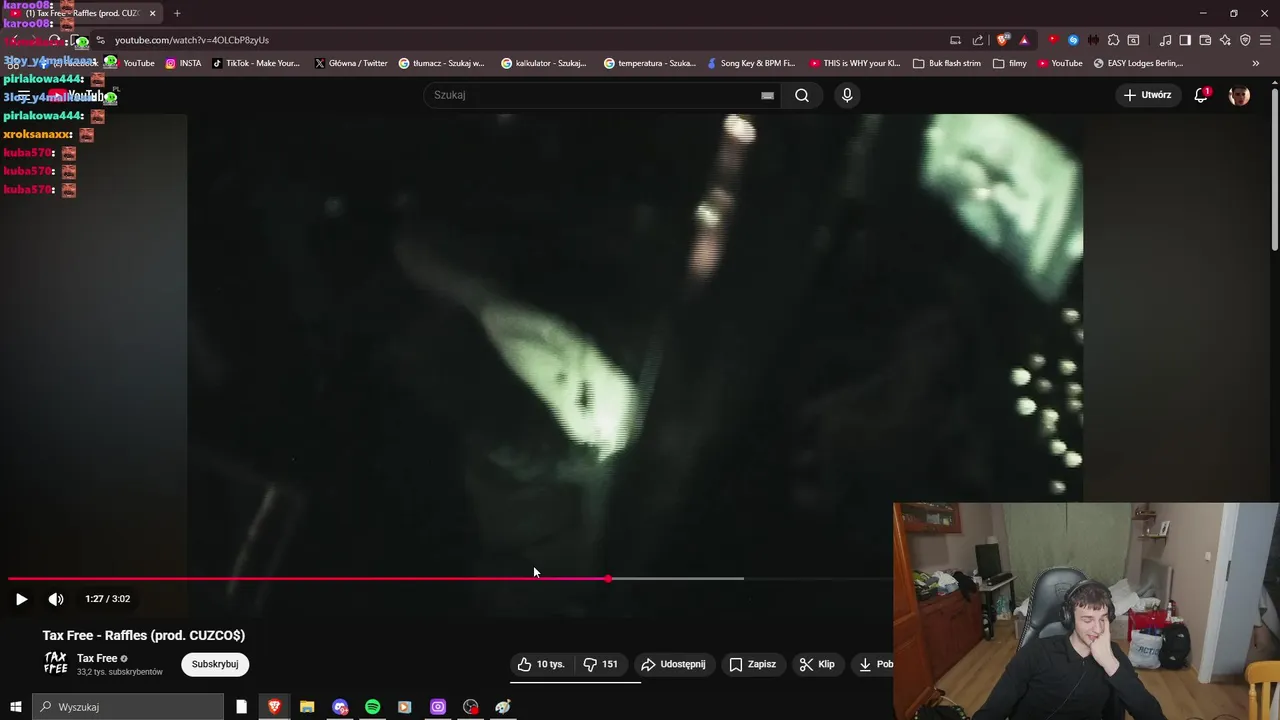Image resolution: width=1280 pixels, height=720 pixels.
Task: Open the browser hamburger main menu
Action: 1265,40
